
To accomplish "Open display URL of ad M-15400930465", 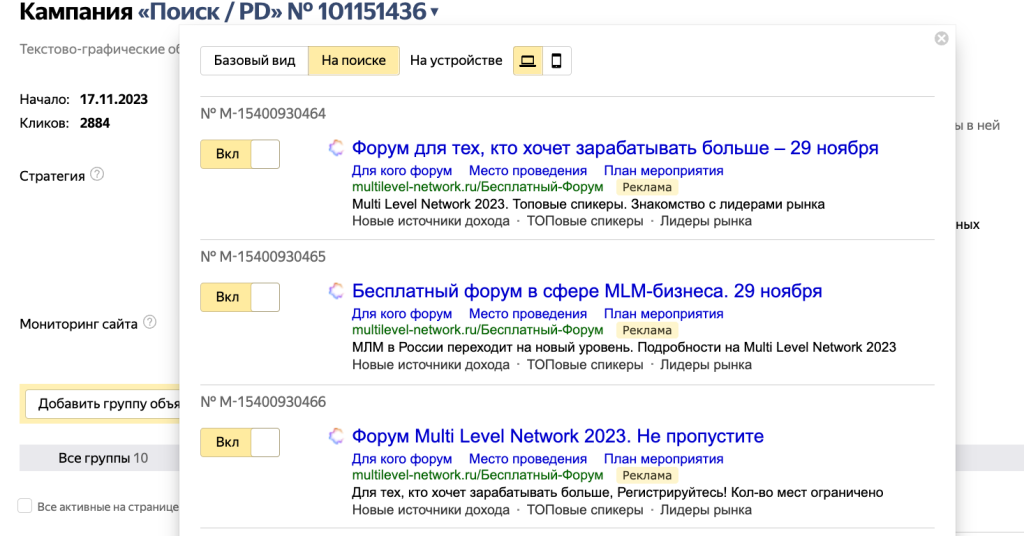I will tap(477, 330).
